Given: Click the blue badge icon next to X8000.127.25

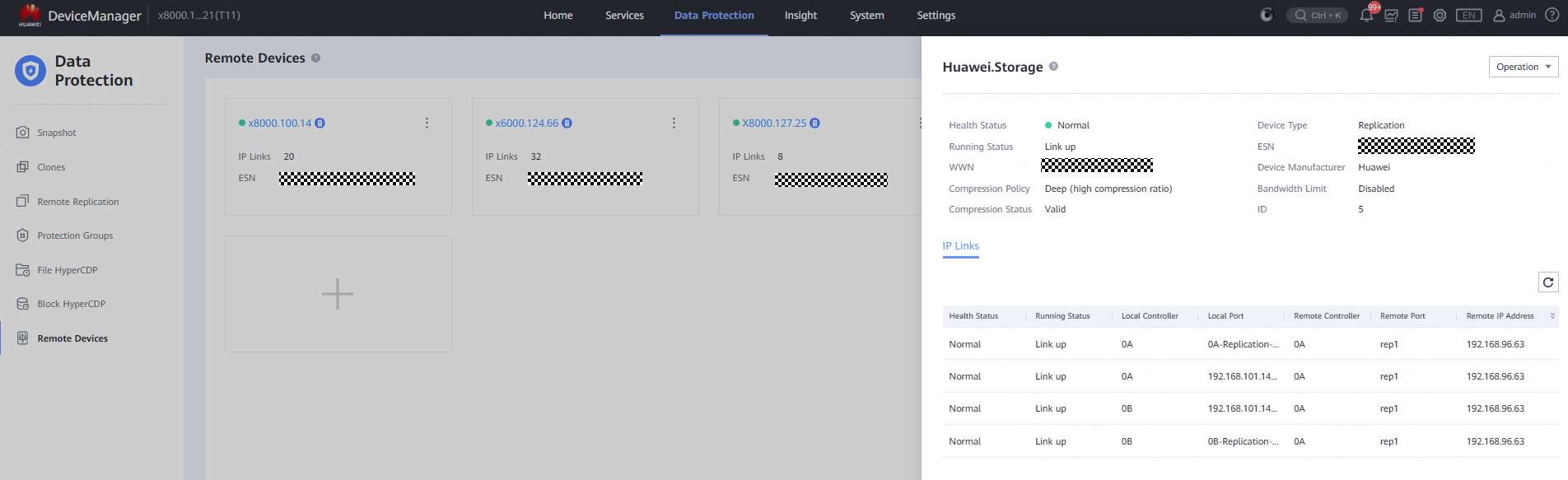Looking at the screenshot, I should coord(815,123).
